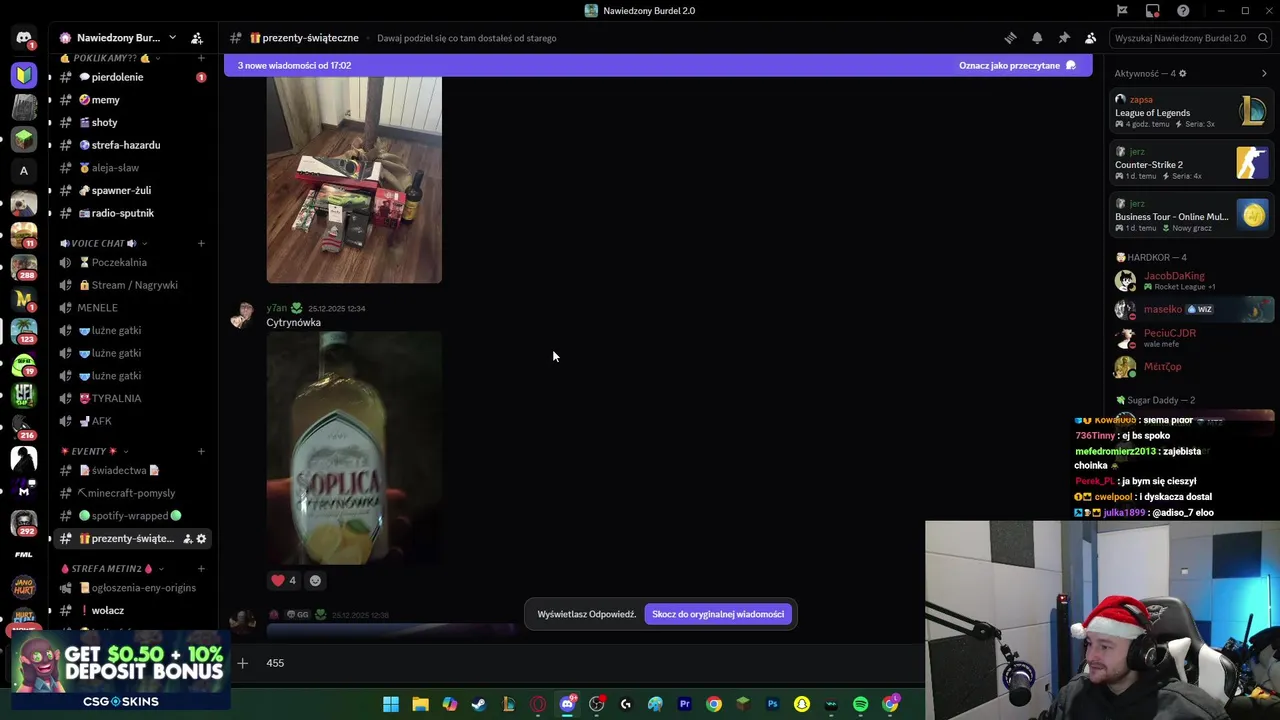Collapse the VOICE CHAT category
The width and height of the screenshot is (1280, 720).
coord(104,243)
